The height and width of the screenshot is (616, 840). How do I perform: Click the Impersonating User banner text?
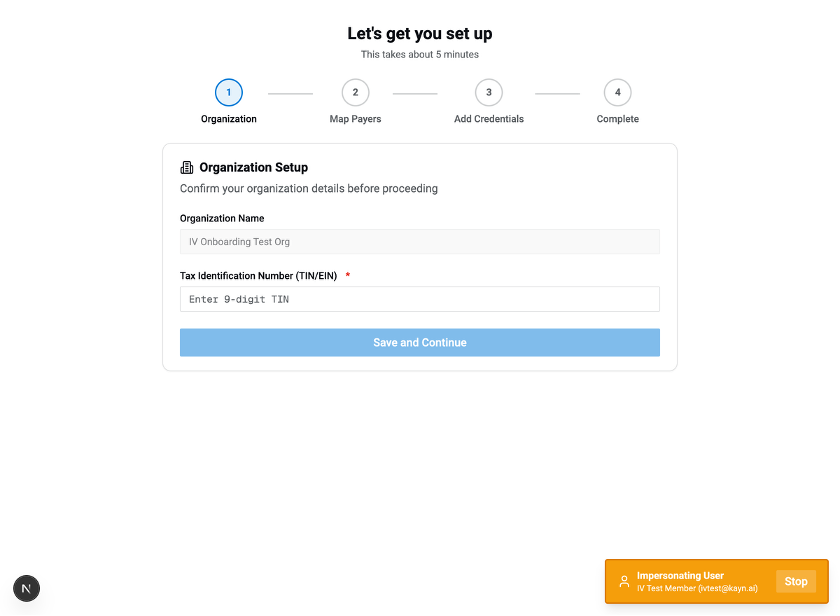[680, 576]
